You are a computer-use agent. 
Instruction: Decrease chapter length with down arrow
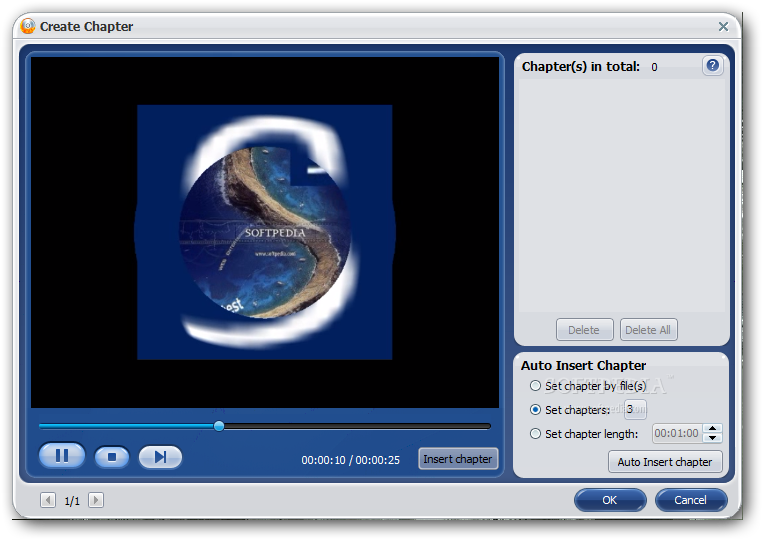[x=712, y=438]
